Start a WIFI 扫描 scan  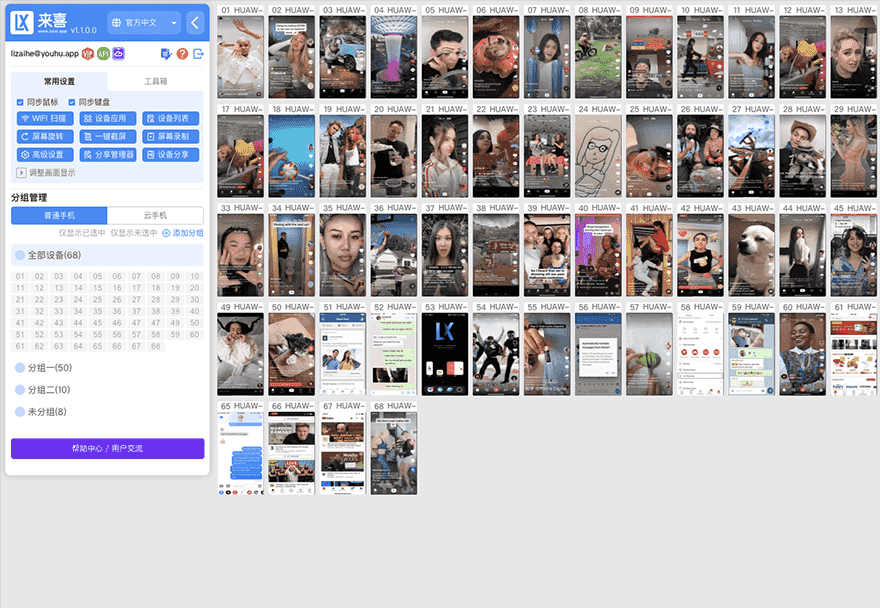click(x=43, y=118)
